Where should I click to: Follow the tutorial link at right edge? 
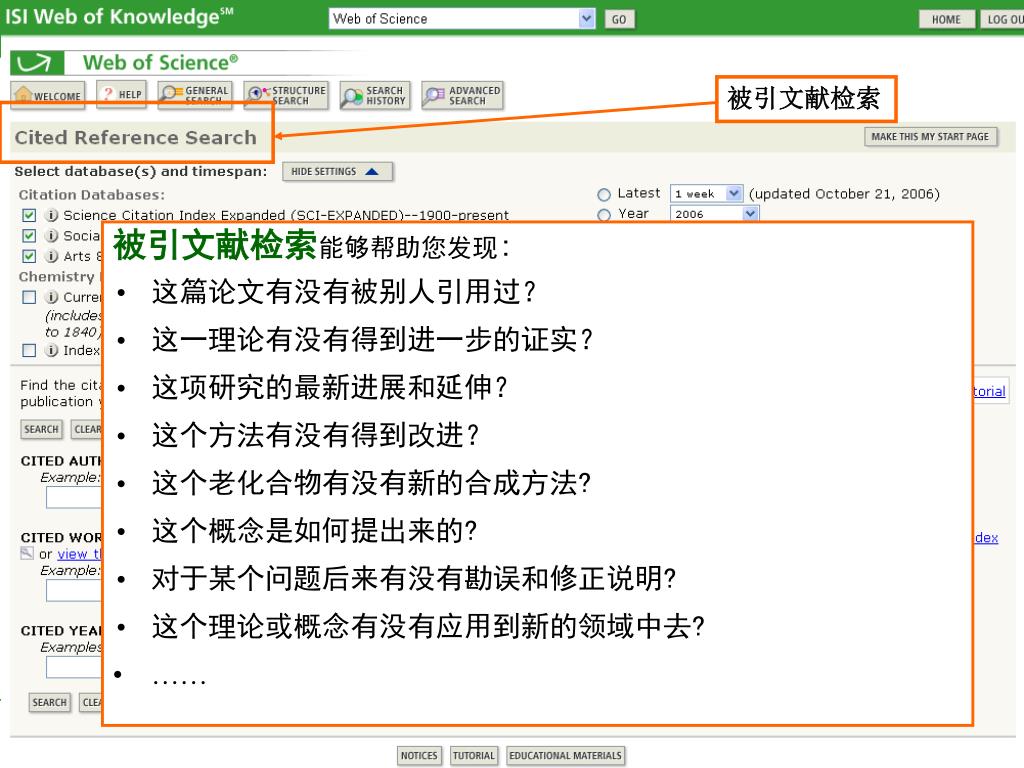tap(989, 391)
